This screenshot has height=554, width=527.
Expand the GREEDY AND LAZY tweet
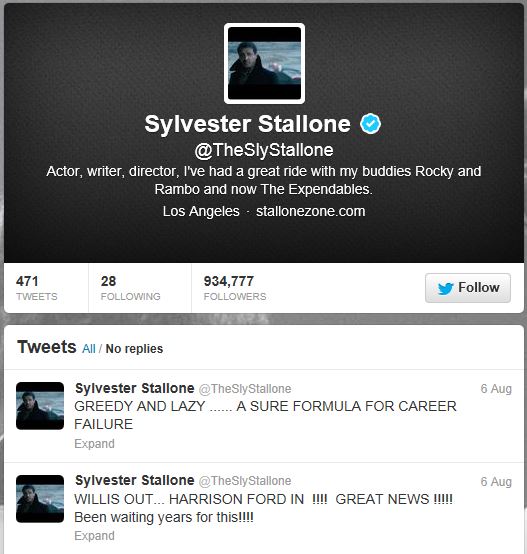[94, 443]
